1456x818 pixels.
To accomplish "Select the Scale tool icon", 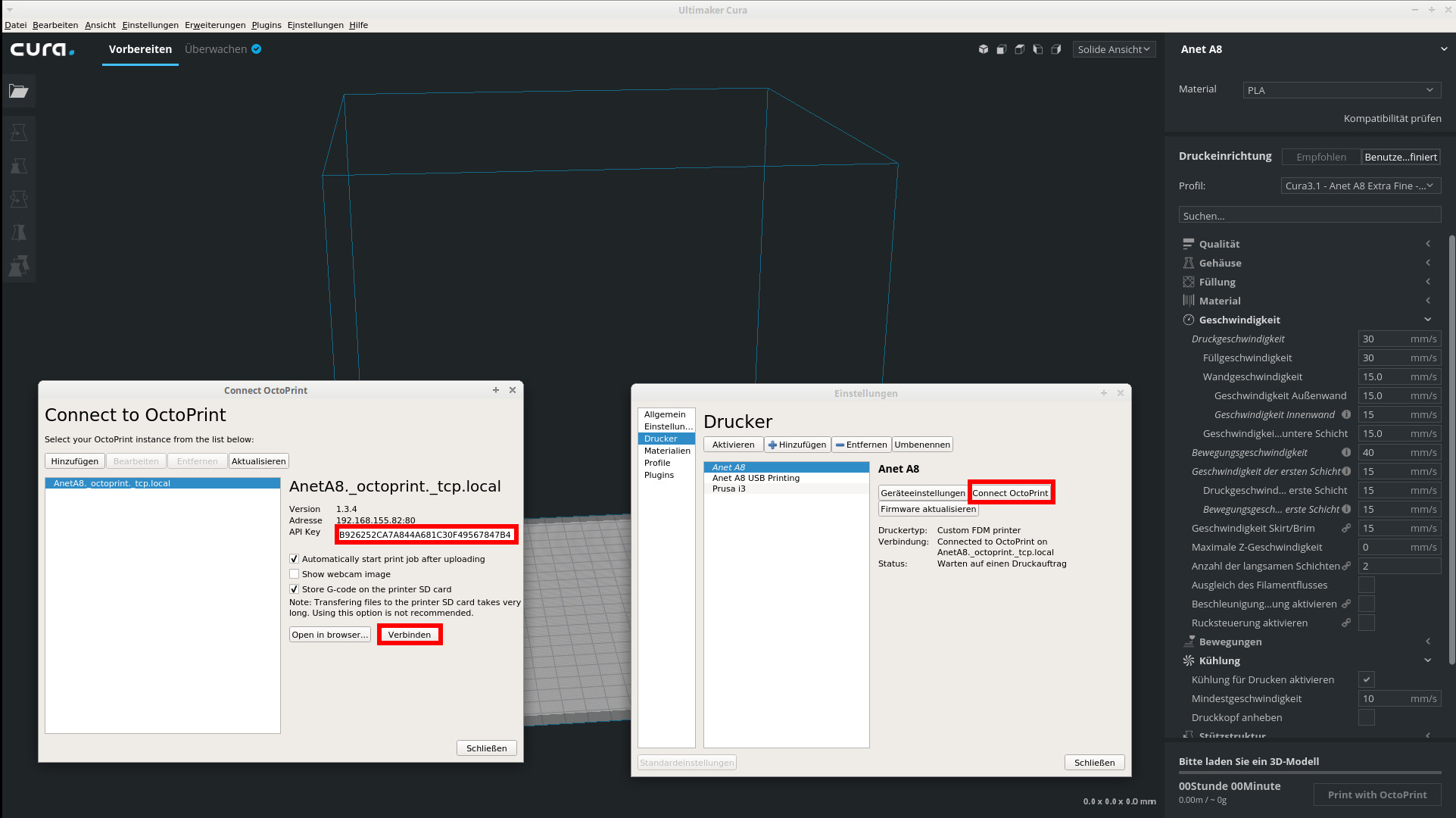I will (x=19, y=166).
